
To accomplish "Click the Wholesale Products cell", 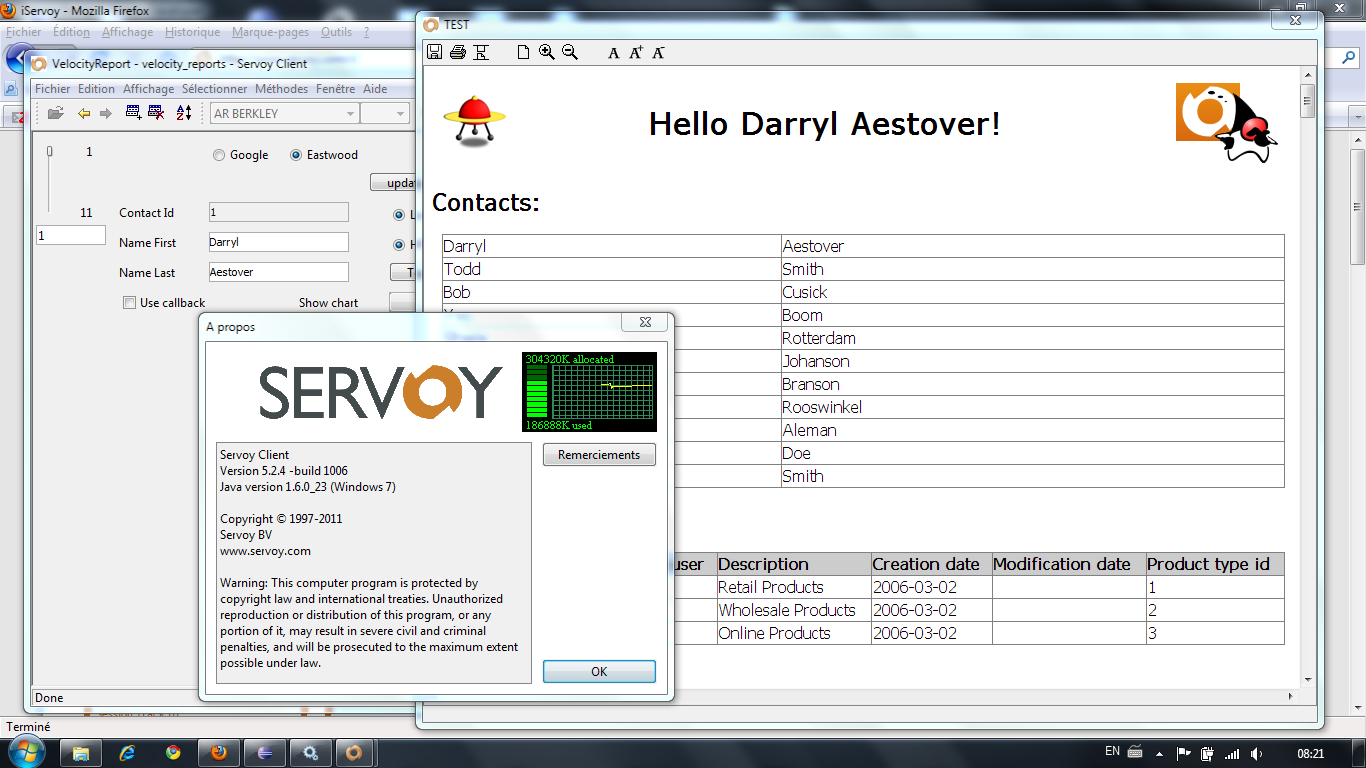I will (x=793, y=610).
